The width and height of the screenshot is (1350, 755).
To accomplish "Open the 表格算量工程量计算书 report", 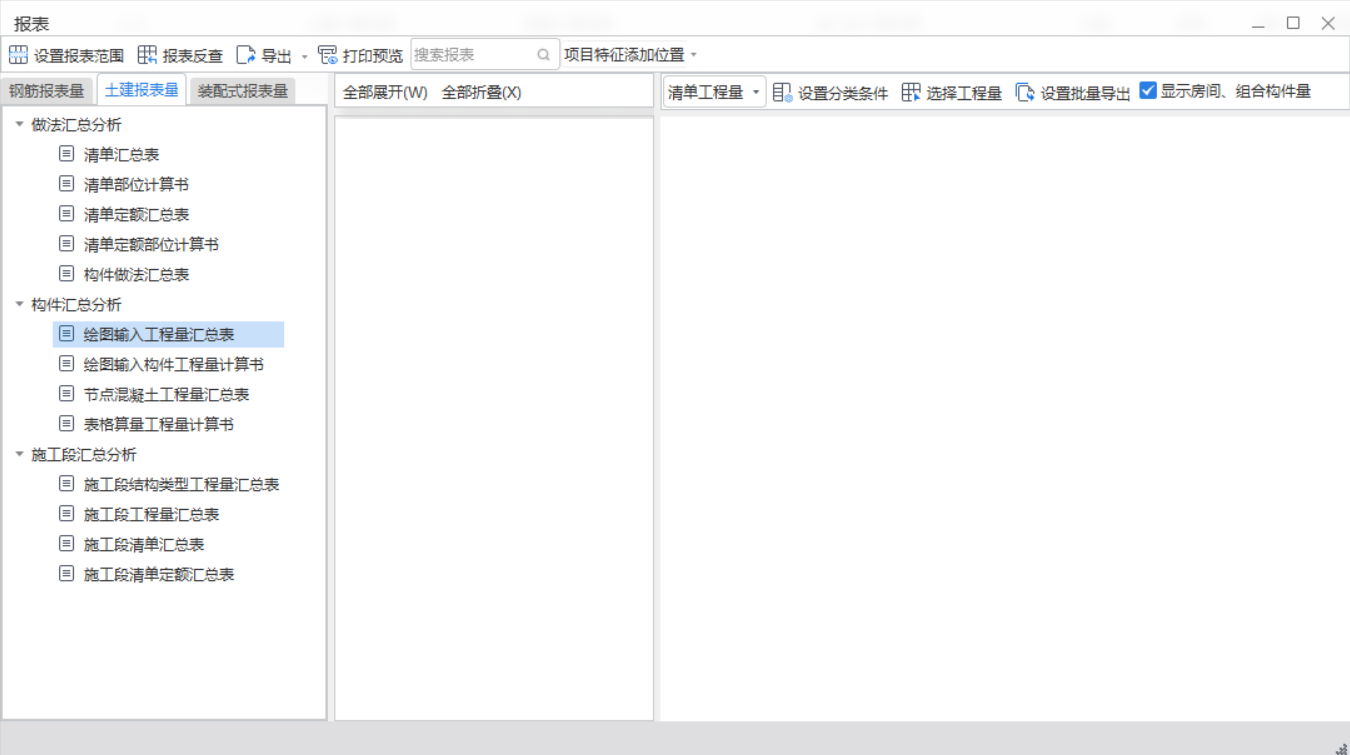I will tap(159, 424).
